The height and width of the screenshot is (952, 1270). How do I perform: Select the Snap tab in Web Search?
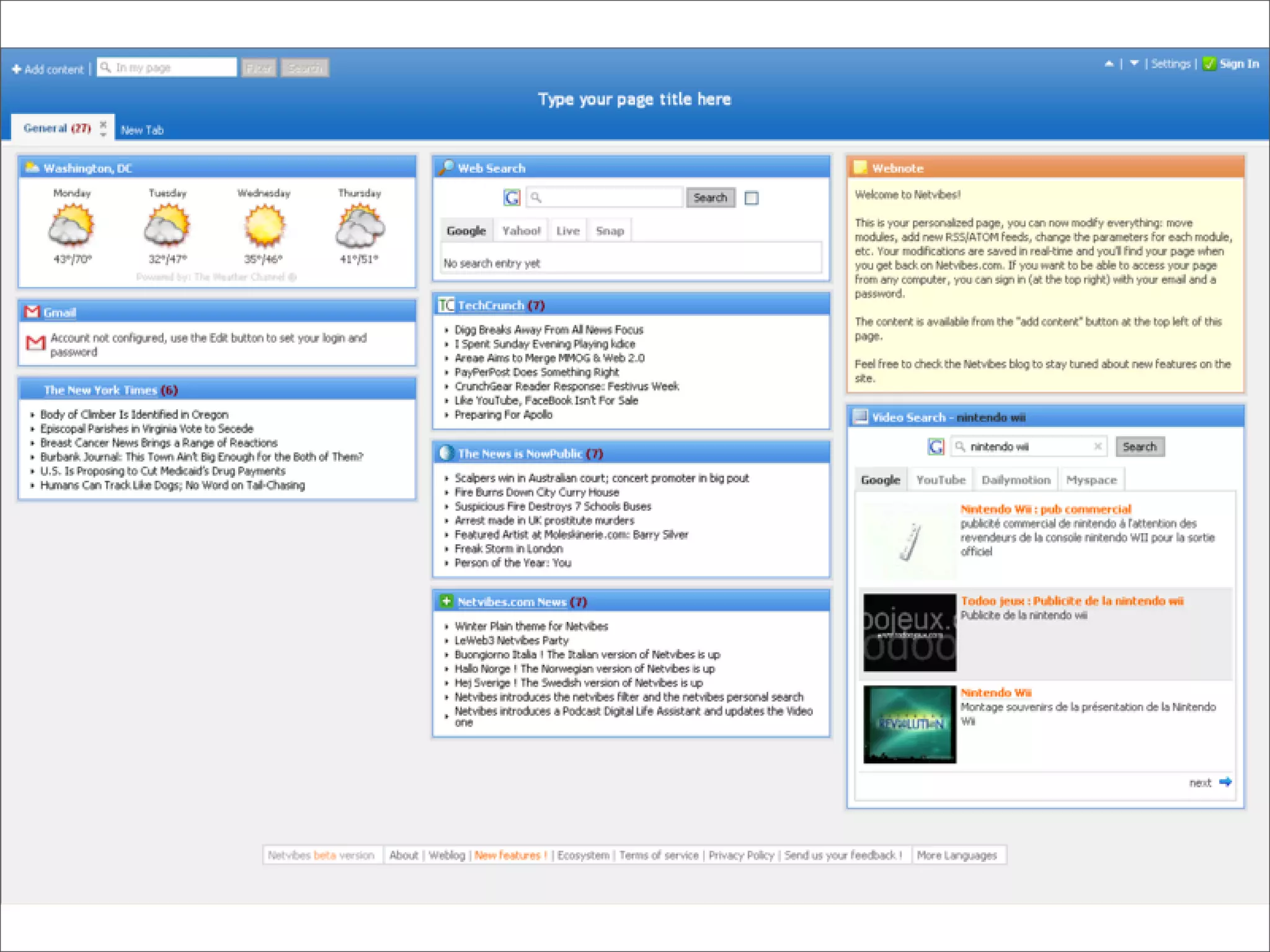click(x=610, y=231)
